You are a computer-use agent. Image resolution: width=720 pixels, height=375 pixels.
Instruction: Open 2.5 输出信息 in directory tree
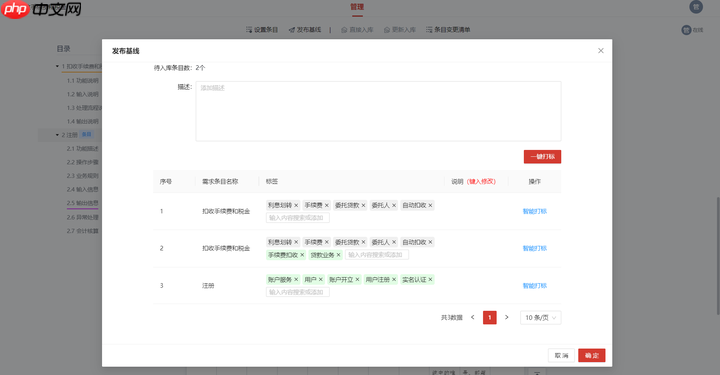[x=83, y=203]
